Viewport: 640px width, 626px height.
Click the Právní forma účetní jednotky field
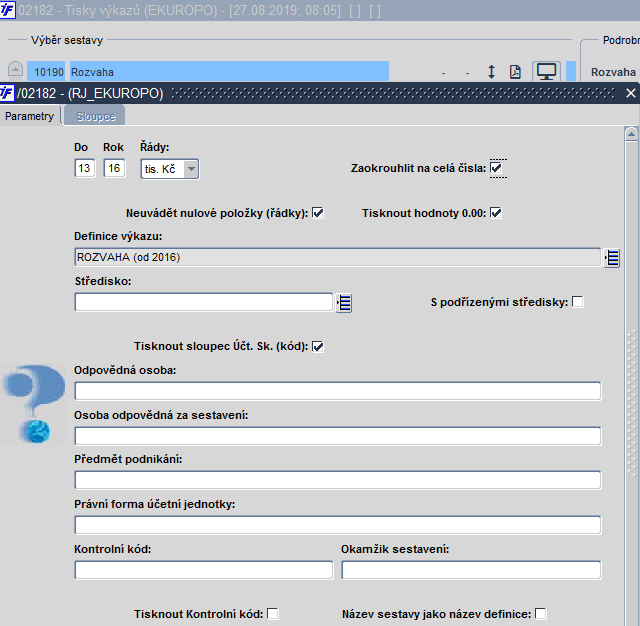(338, 525)
